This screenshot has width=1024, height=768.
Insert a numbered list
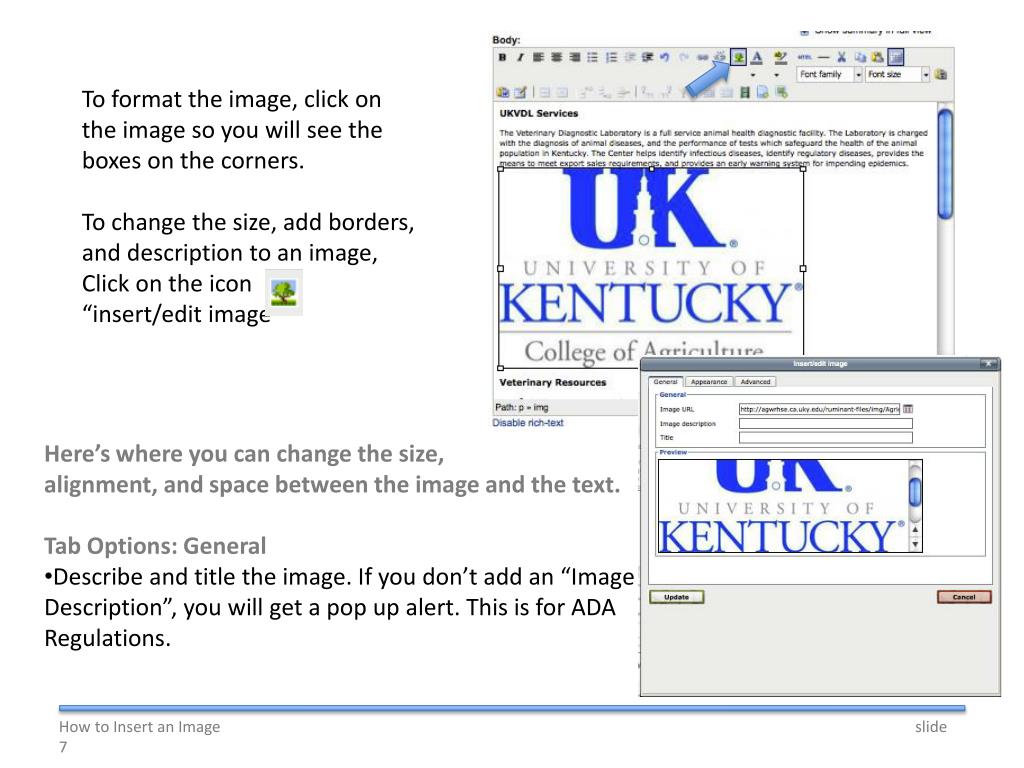pos(611,57)
